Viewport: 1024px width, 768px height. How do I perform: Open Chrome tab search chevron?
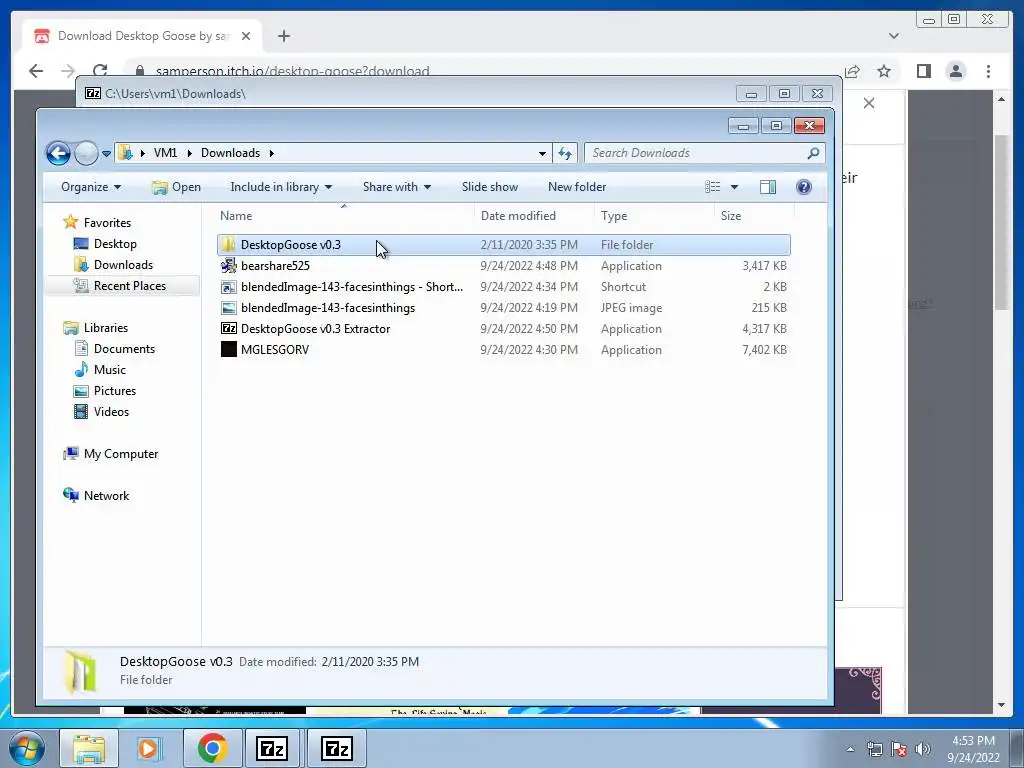[893, 36]
